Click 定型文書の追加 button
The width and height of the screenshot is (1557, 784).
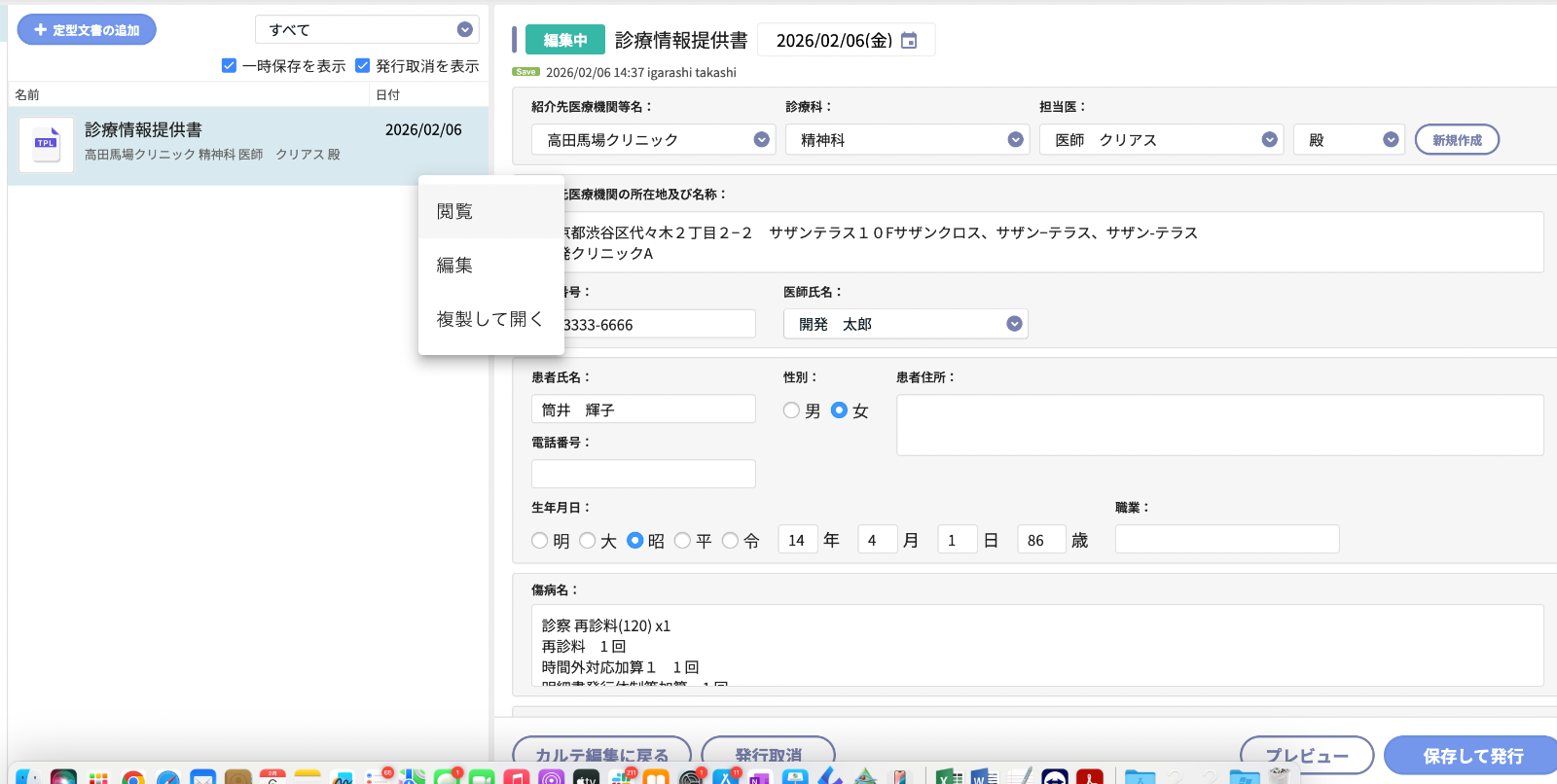coord(87,29)
